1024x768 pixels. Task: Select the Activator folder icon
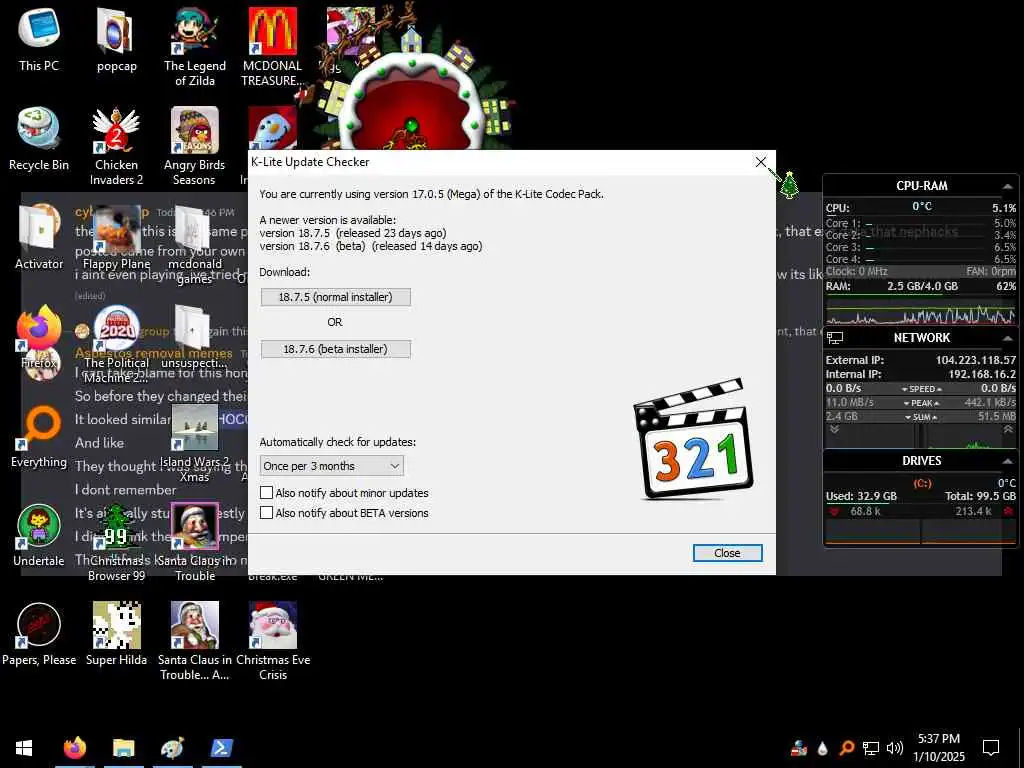tap(39, 237)
